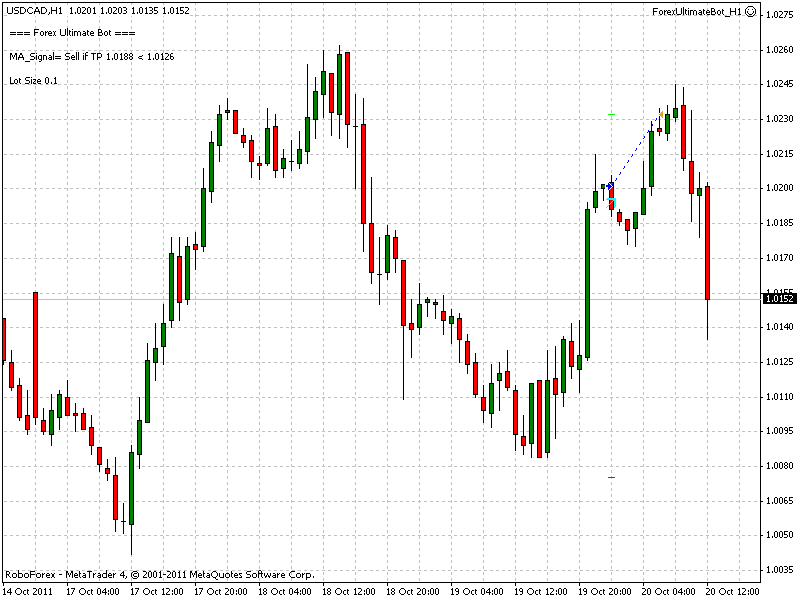Click the '17 Oct 04:00' time axis label
Screen dimensions: 800x600
93,591
